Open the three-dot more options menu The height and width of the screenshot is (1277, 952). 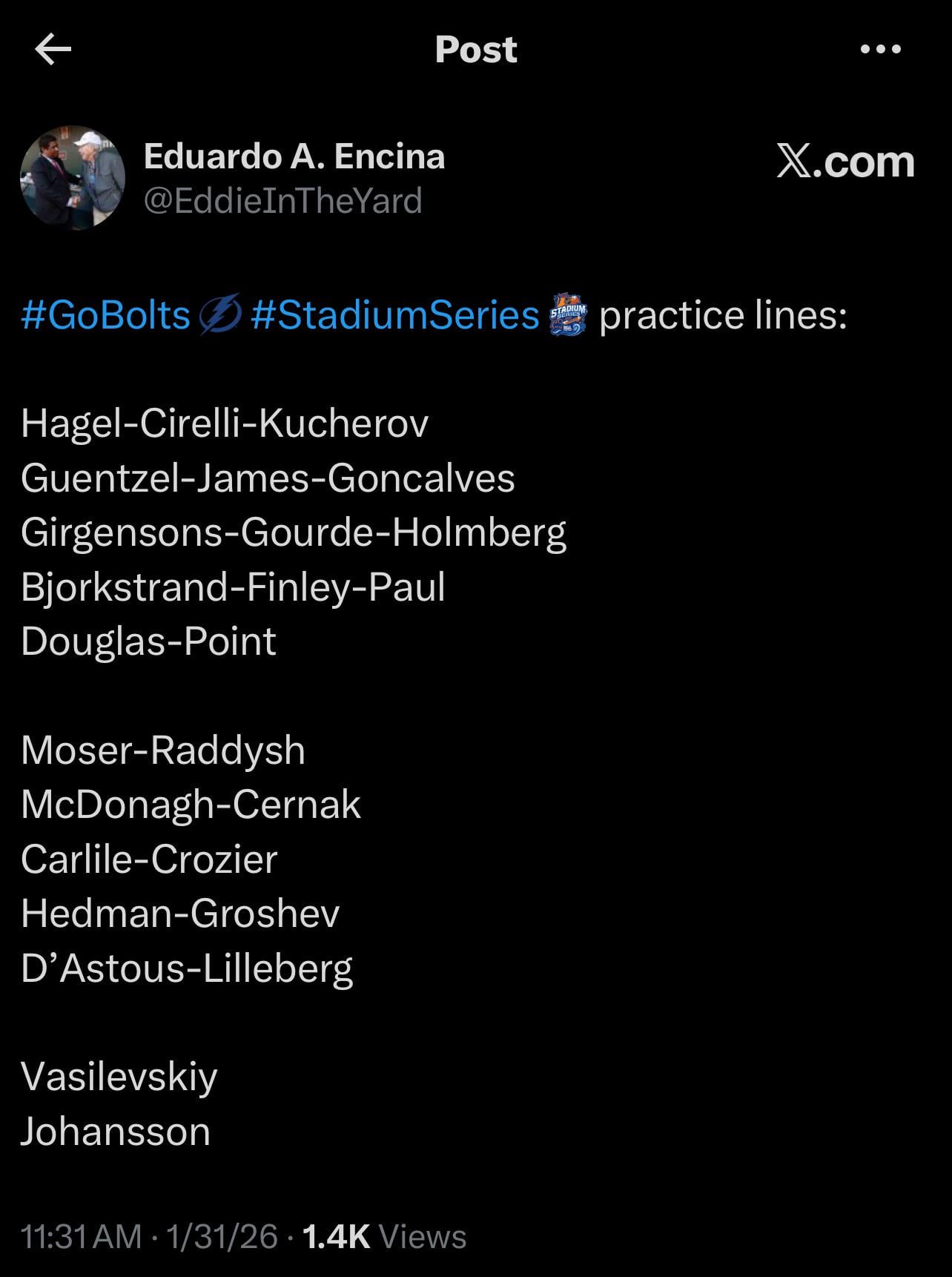[x=880, y=50]
